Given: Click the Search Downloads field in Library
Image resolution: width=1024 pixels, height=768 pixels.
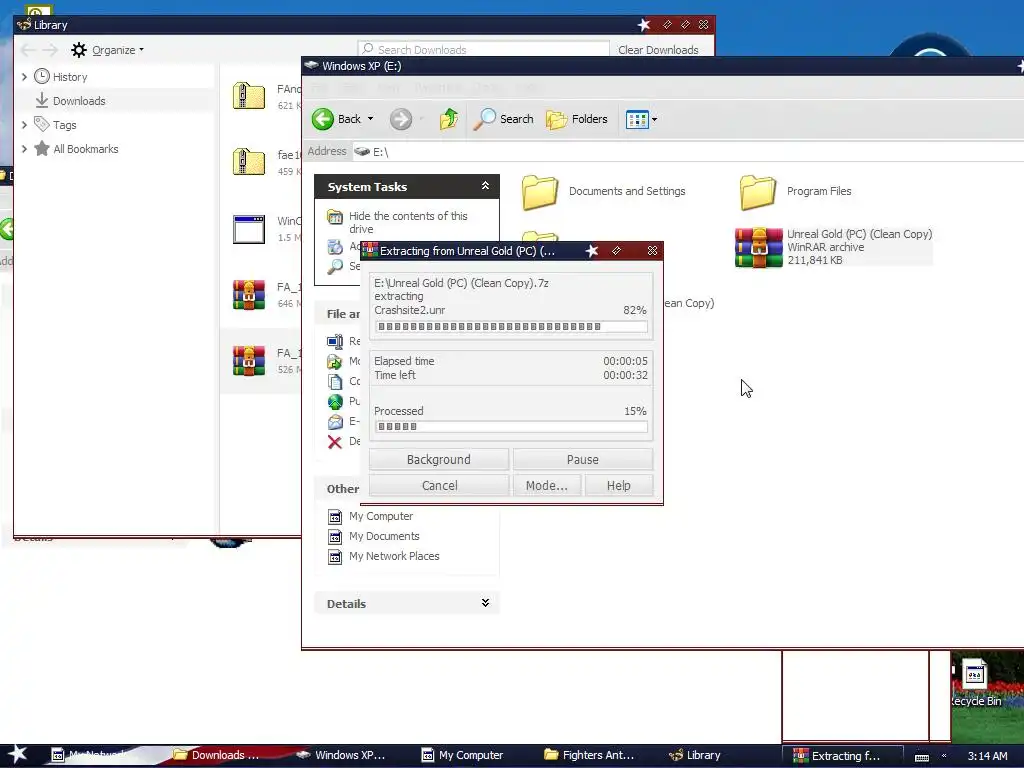Looking at the screenshot, I should point(483,50).
